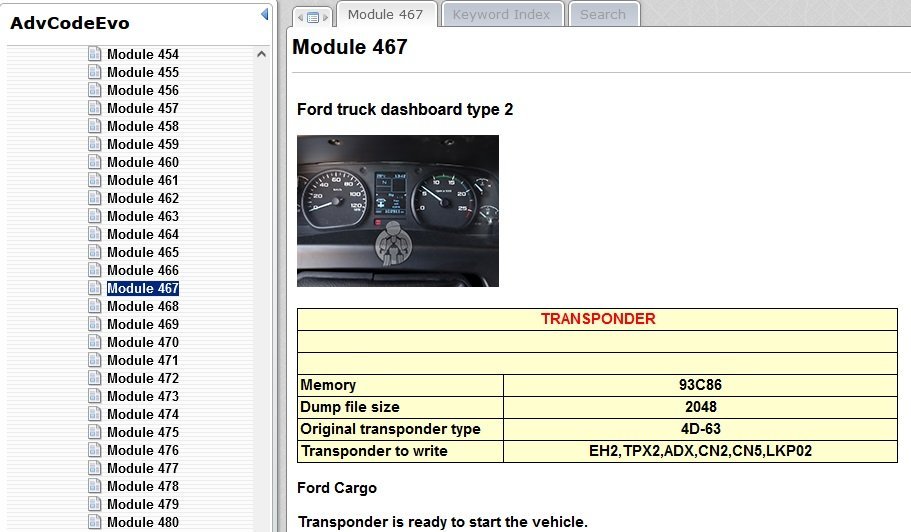Click the page icon beside Module 470
Image resolution: width=911 pixels, height=532 pixels.
tap(95, 342)
